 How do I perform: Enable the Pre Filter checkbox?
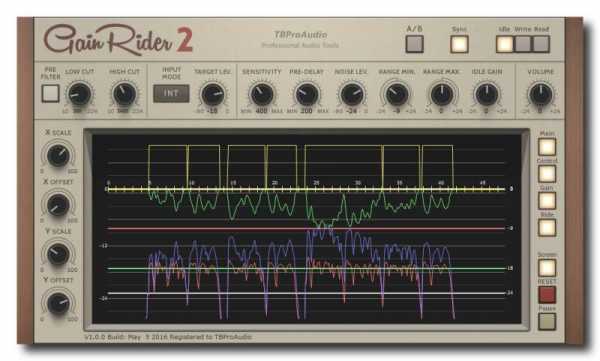click(x=51, y=93)
